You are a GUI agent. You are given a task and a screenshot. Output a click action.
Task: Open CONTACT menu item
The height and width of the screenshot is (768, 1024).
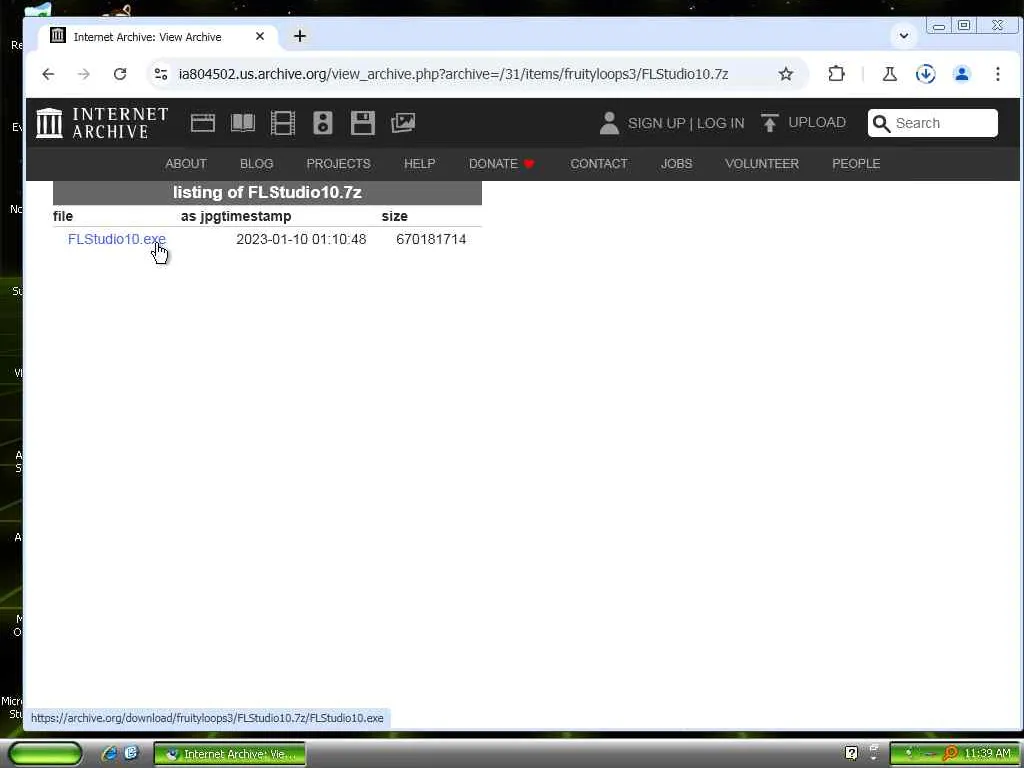point(598,164)
